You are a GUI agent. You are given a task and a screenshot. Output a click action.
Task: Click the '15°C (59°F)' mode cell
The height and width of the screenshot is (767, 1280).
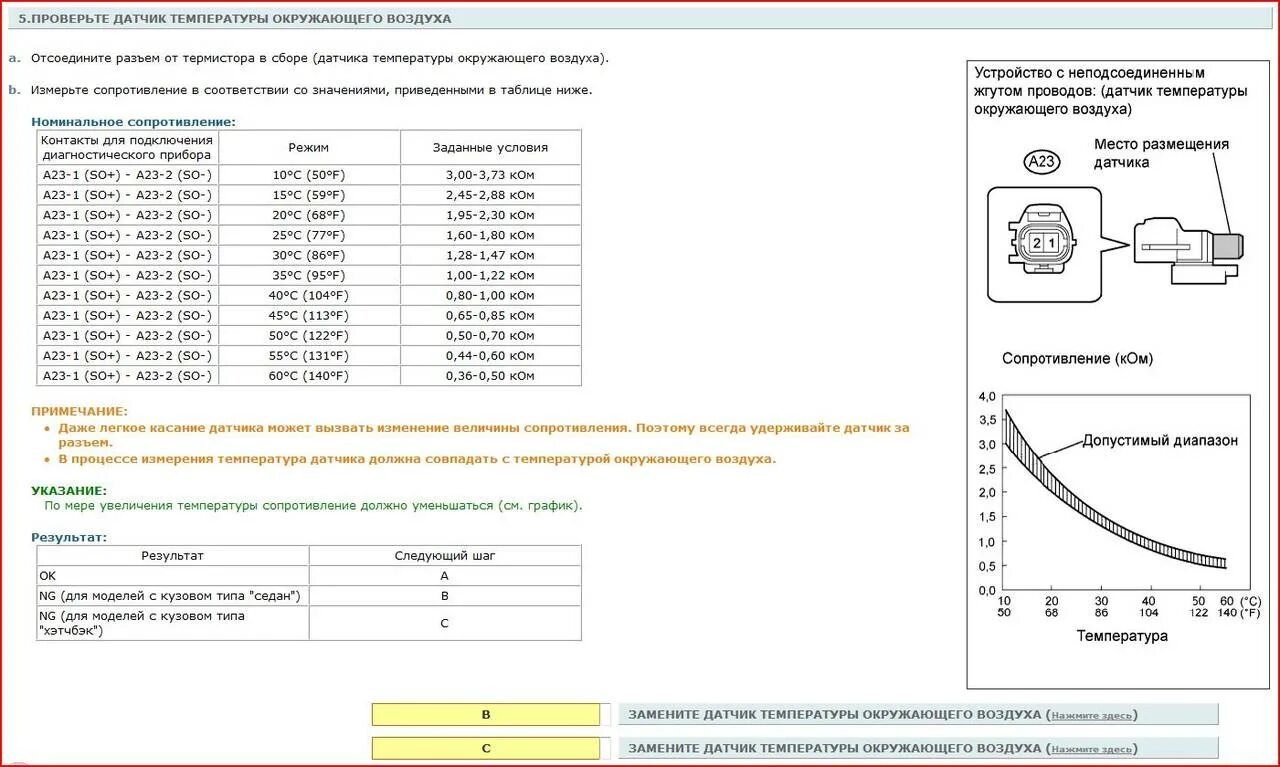point(309,195)
